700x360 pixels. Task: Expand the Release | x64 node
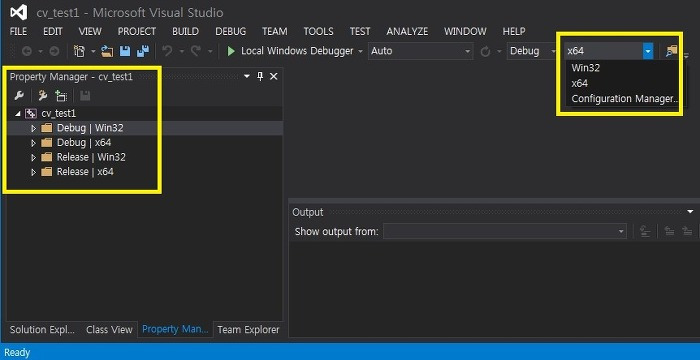(x=33, y=172)
